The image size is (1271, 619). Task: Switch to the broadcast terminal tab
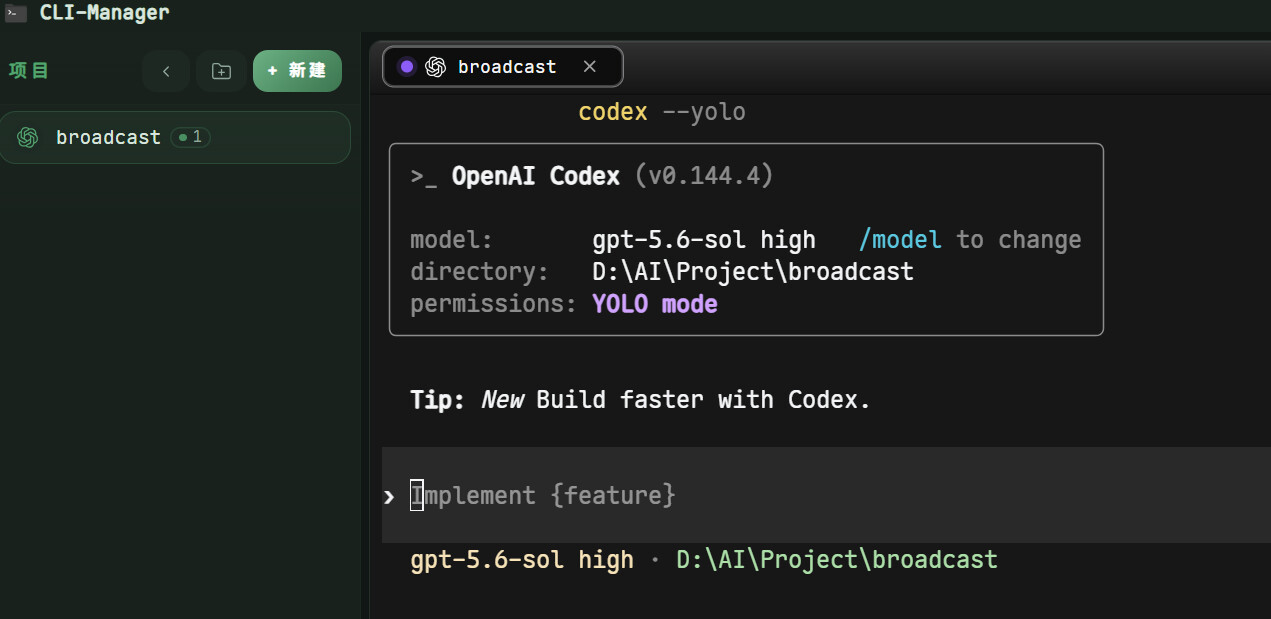point(502,67)
